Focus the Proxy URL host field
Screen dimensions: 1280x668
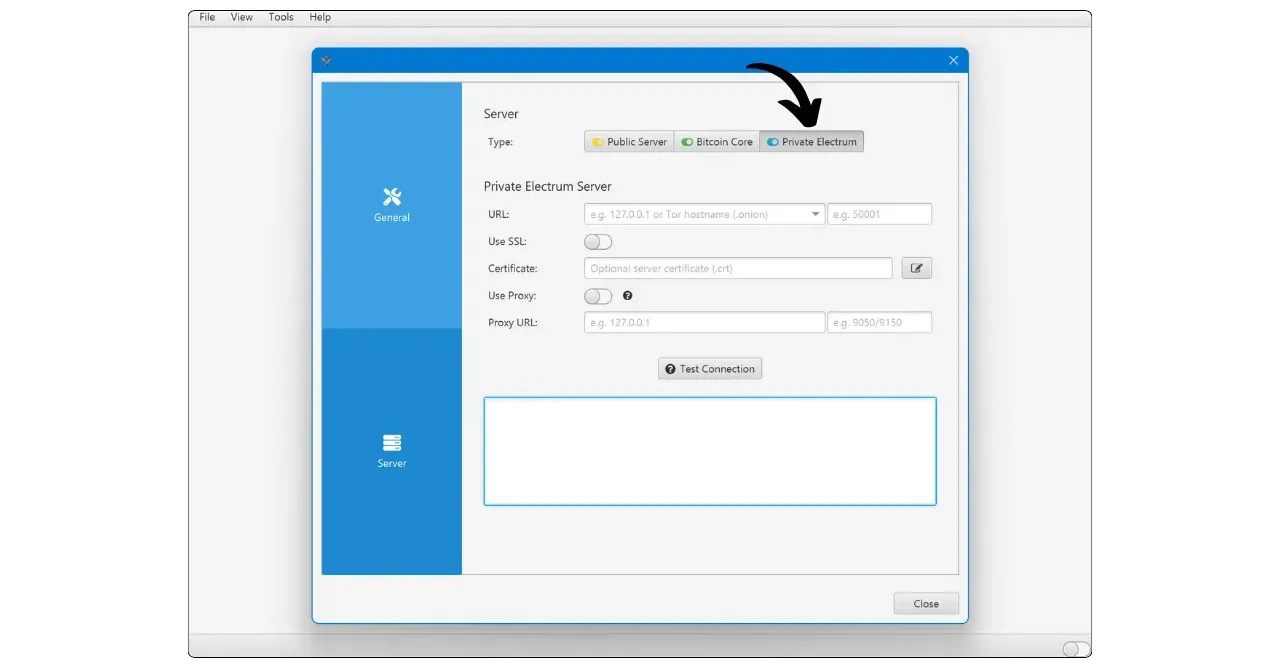point(704,322)
